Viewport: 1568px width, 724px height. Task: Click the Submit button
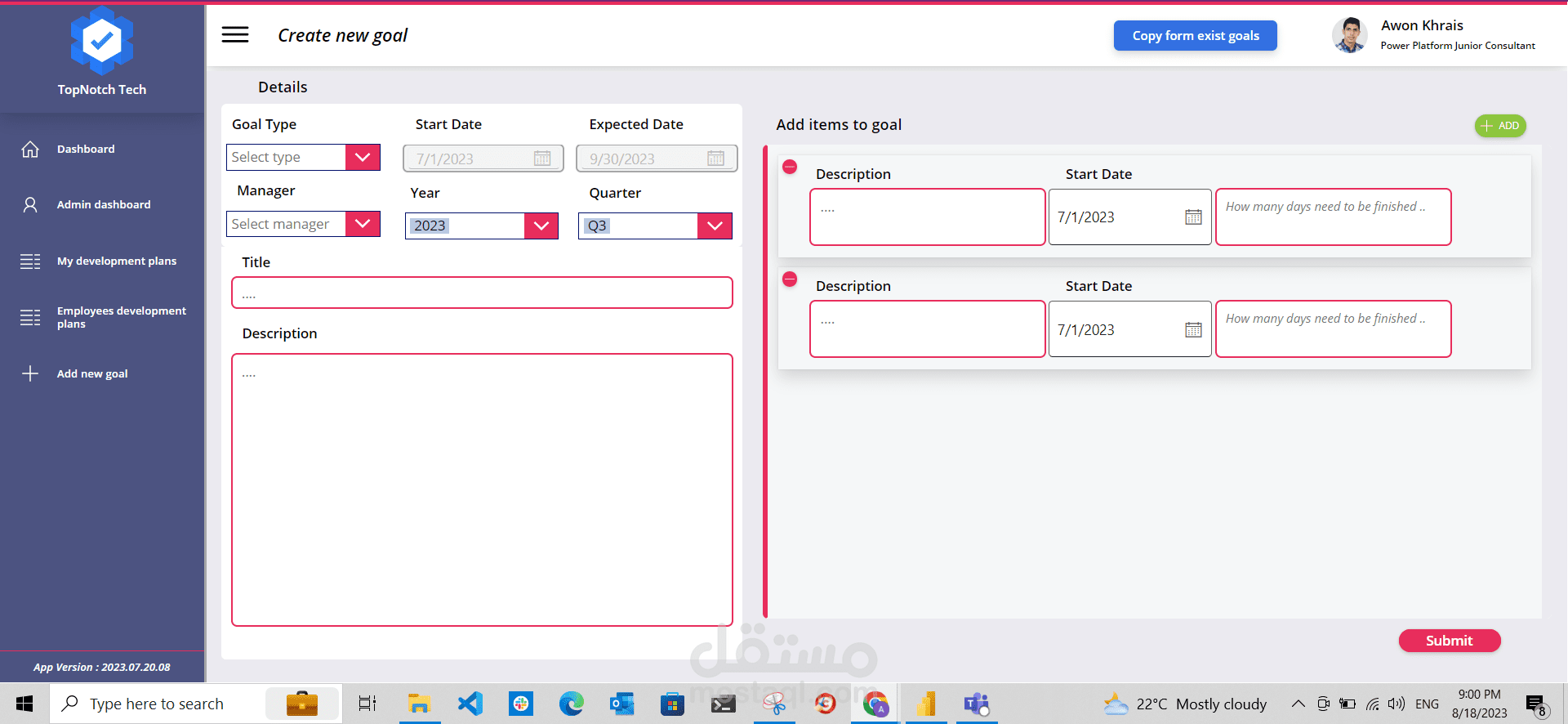click(1450, 641)
